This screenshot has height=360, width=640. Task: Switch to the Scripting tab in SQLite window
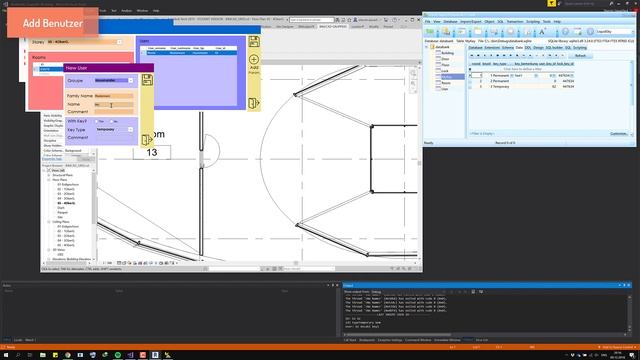pyautogui.click(x=580, y=48)
